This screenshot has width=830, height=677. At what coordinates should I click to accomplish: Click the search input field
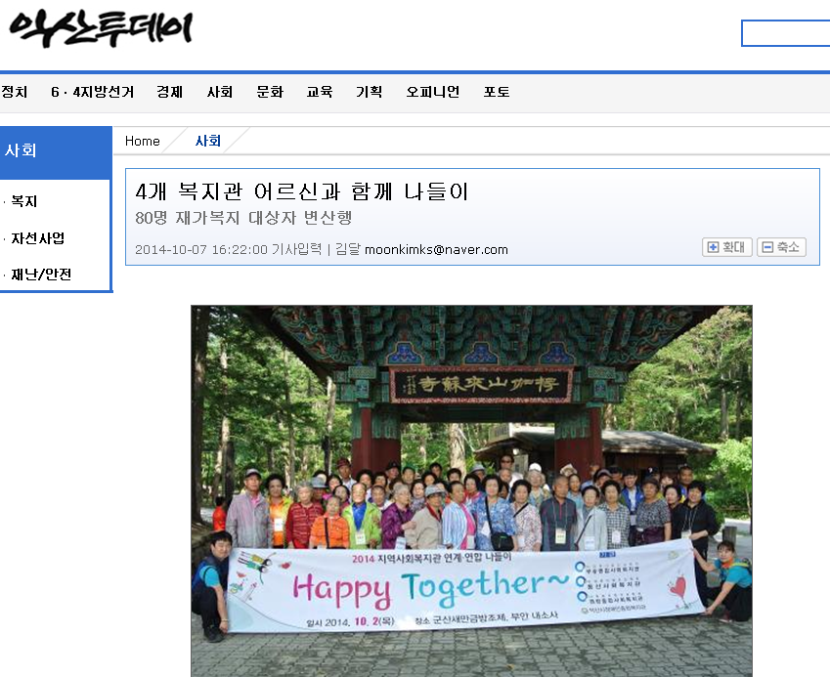(x=786, y=33)
